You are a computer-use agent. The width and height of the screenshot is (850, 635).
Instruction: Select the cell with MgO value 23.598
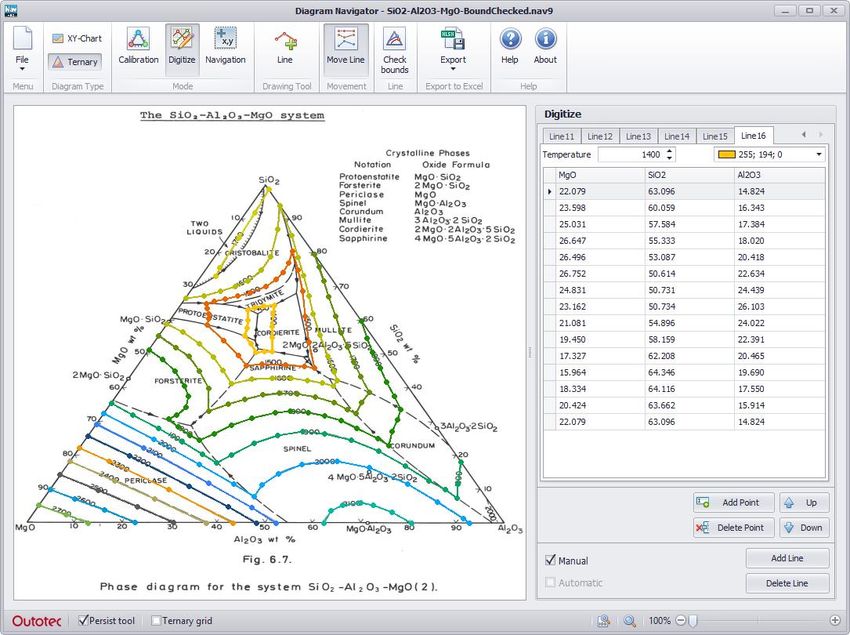point(600,208)
